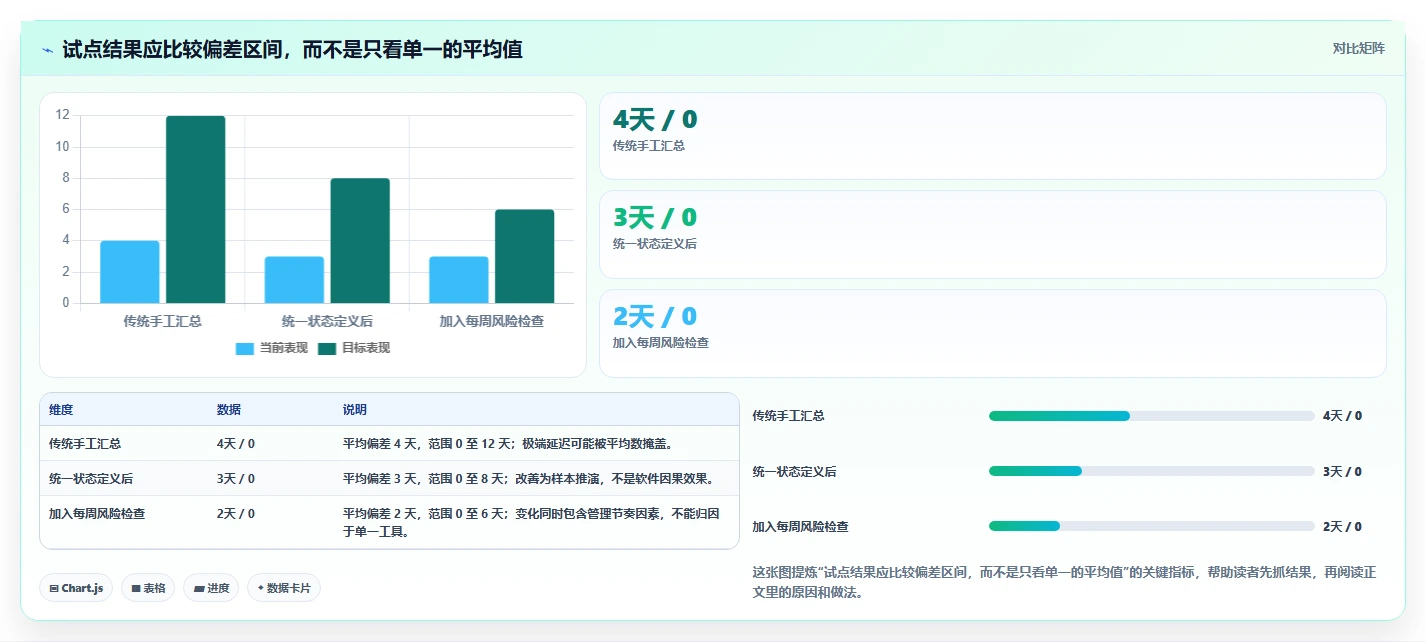Click the 说明 column header
Image resolution: width=1426 pixels, height=642 pixels.
[354, 410]
